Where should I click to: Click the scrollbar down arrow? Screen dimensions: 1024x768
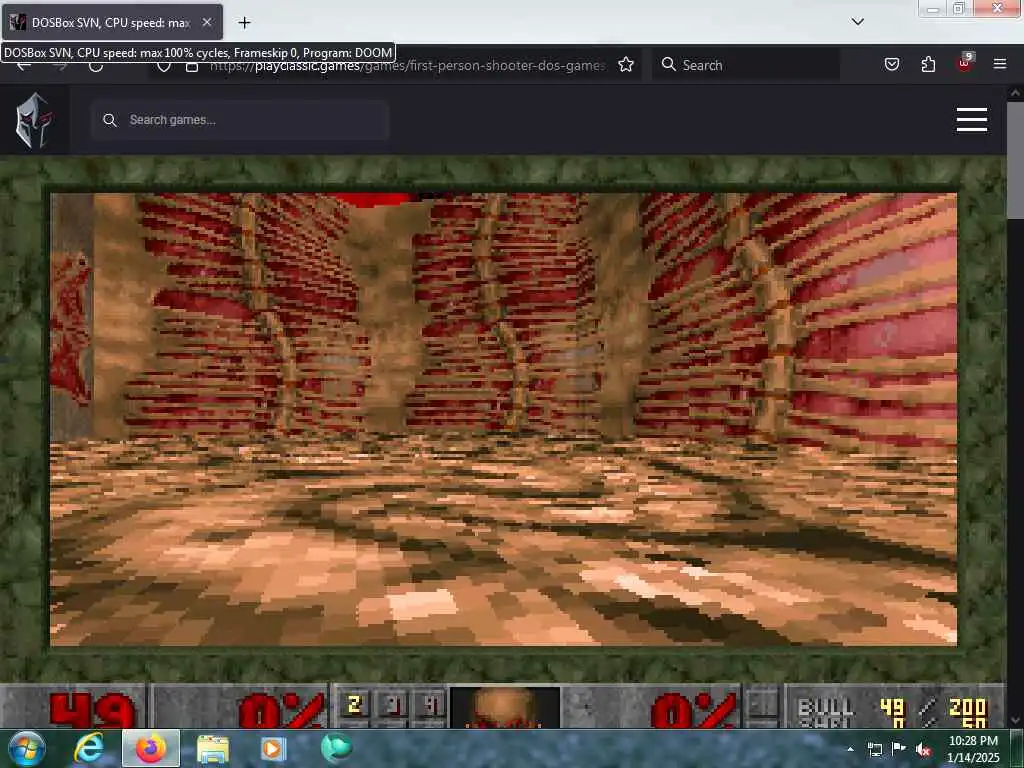click(x=1015, y=720)
